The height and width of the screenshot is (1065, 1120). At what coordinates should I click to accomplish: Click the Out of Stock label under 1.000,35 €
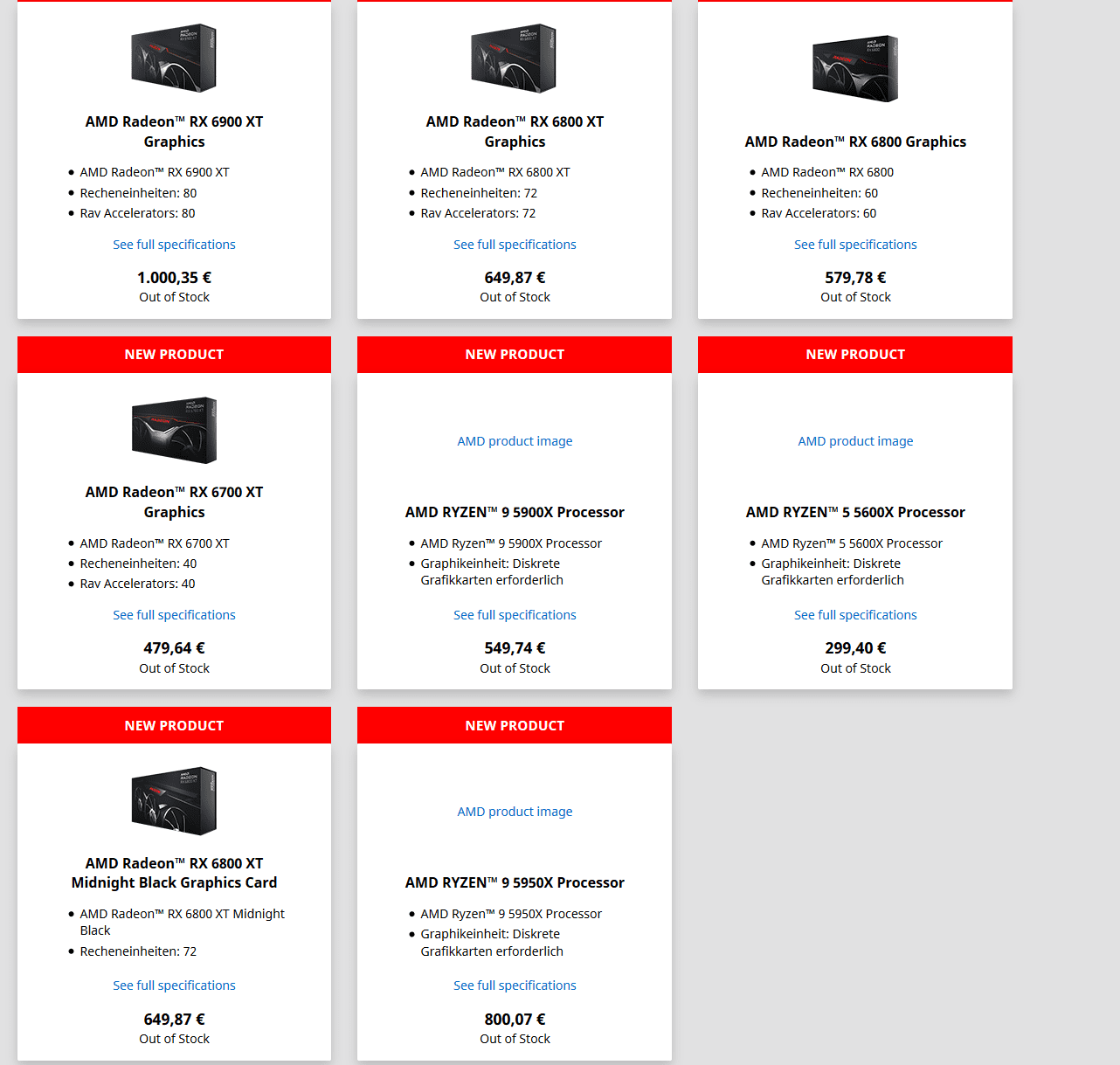pos(174,297)
